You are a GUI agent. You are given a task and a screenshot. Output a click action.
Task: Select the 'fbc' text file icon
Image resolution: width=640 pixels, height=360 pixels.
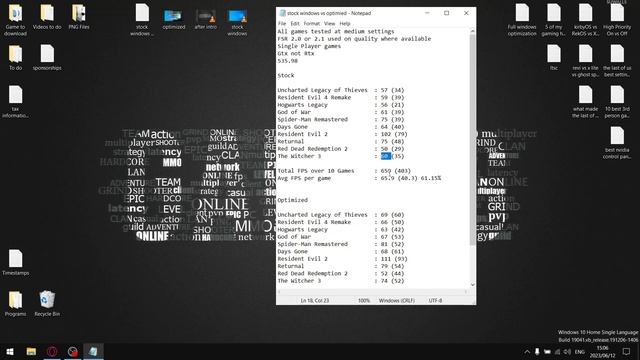point(554,57)
